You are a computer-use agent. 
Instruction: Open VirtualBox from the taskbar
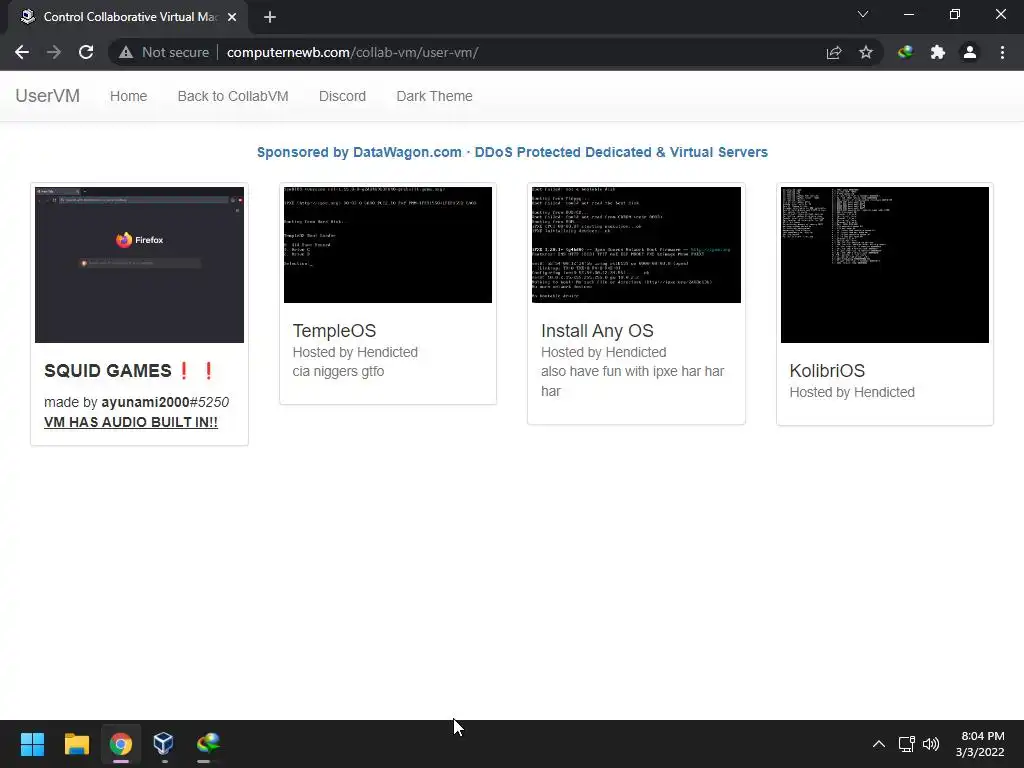click(x=163, y=744)
